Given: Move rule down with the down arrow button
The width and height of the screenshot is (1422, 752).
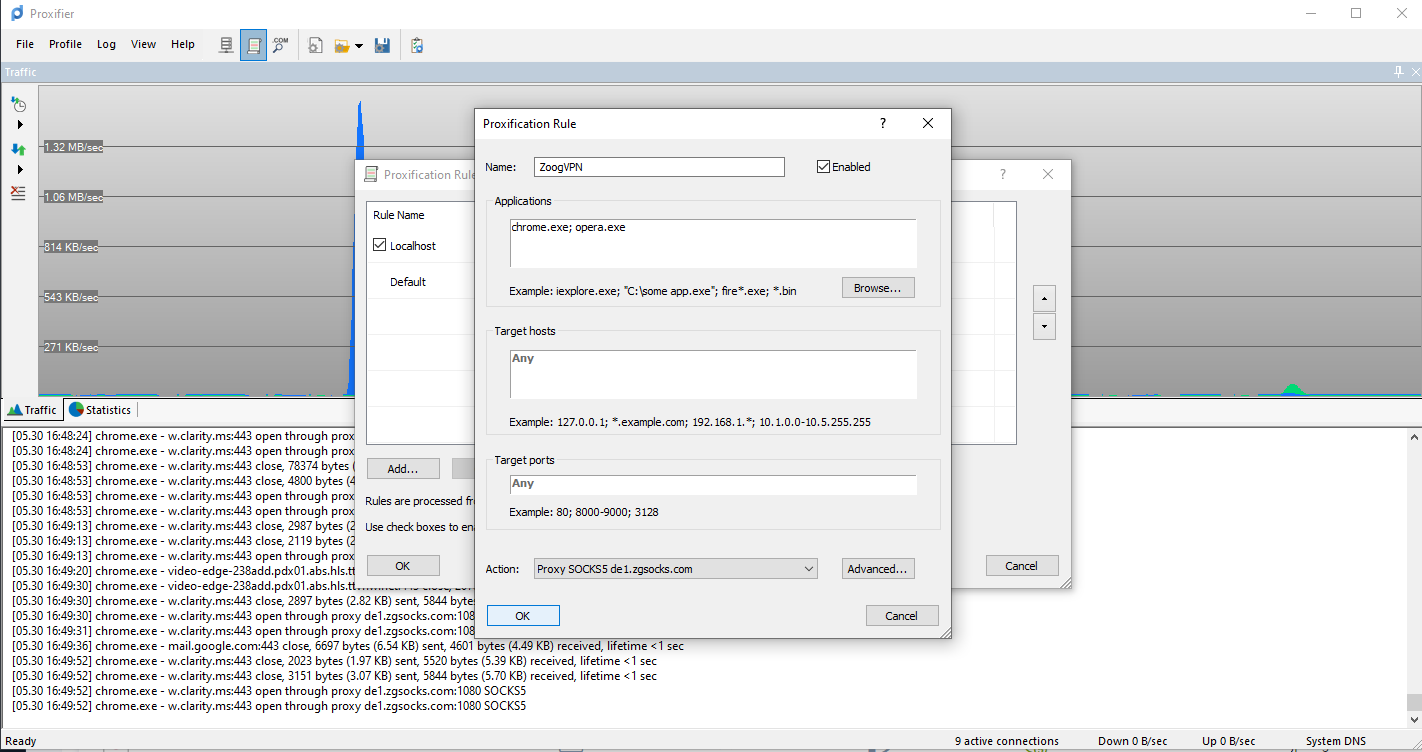Looking at the screenshot, I should coord(1044,326).
